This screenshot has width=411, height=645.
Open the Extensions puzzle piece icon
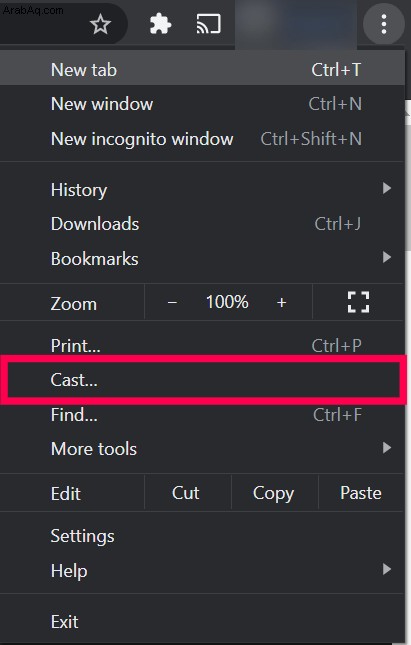[160, 24]
